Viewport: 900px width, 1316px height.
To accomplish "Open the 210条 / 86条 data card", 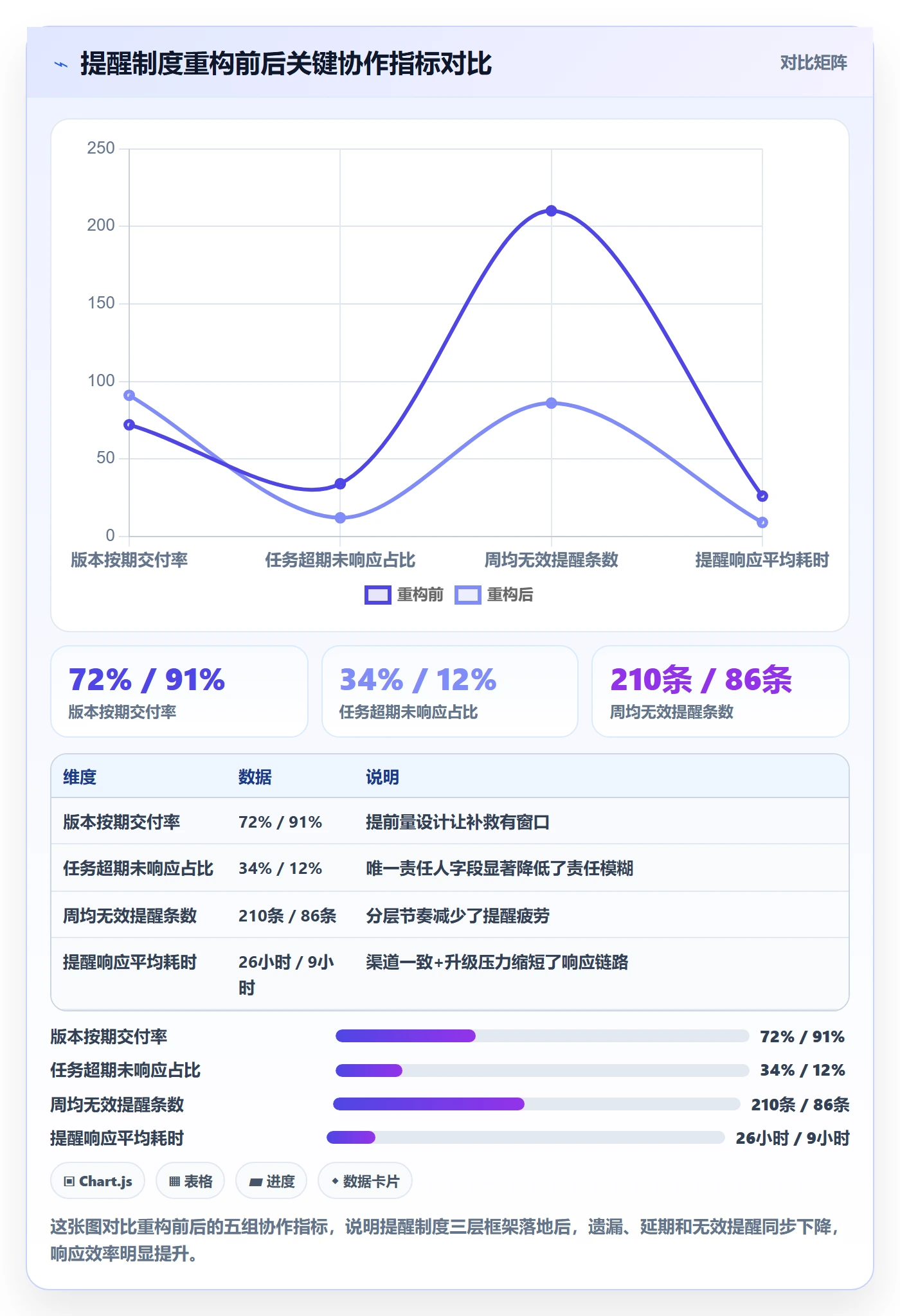I will click(x=721, y=691).
